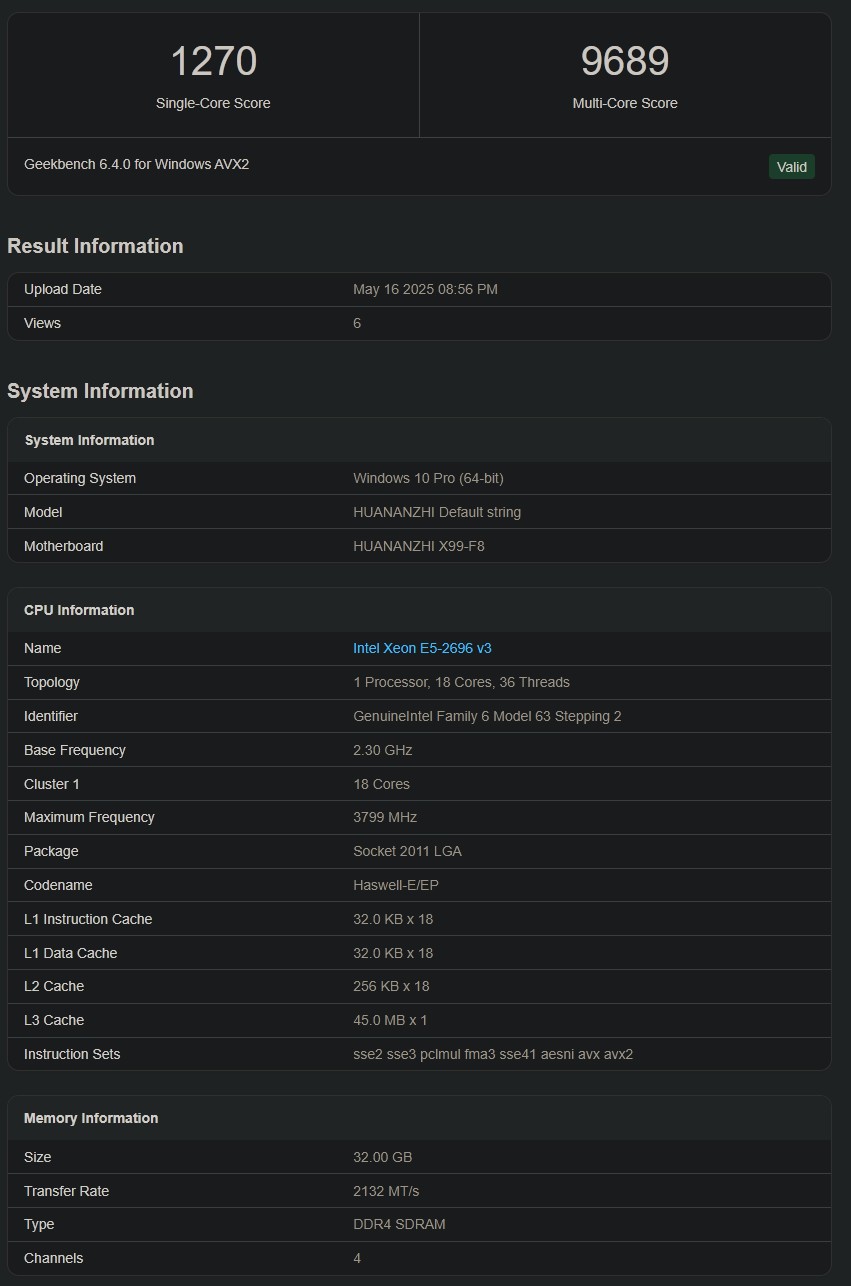Click the DDR4 SDRAM memory type value
The width and height of the screenshot is (851, 1286).
(399, 1224)
